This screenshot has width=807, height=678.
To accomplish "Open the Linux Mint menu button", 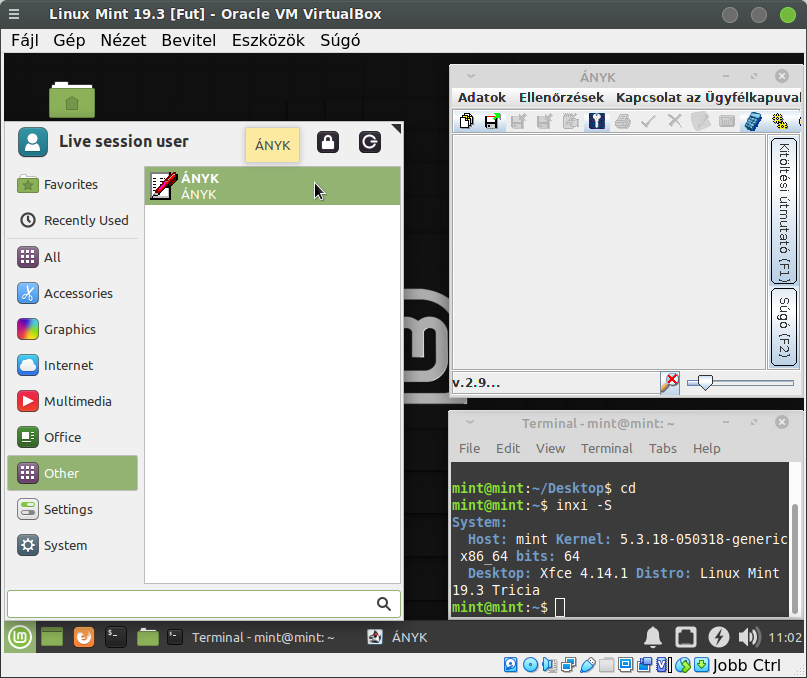I will (20, 637).
